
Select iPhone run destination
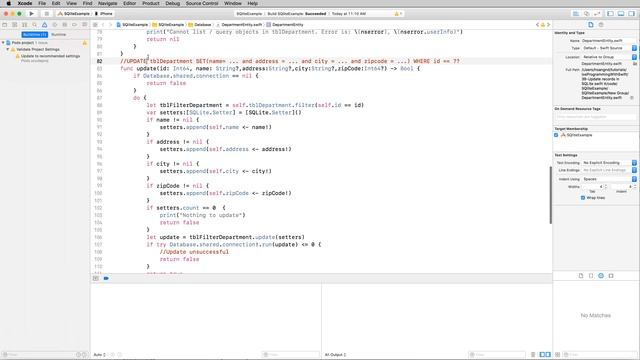coord(104,13)
